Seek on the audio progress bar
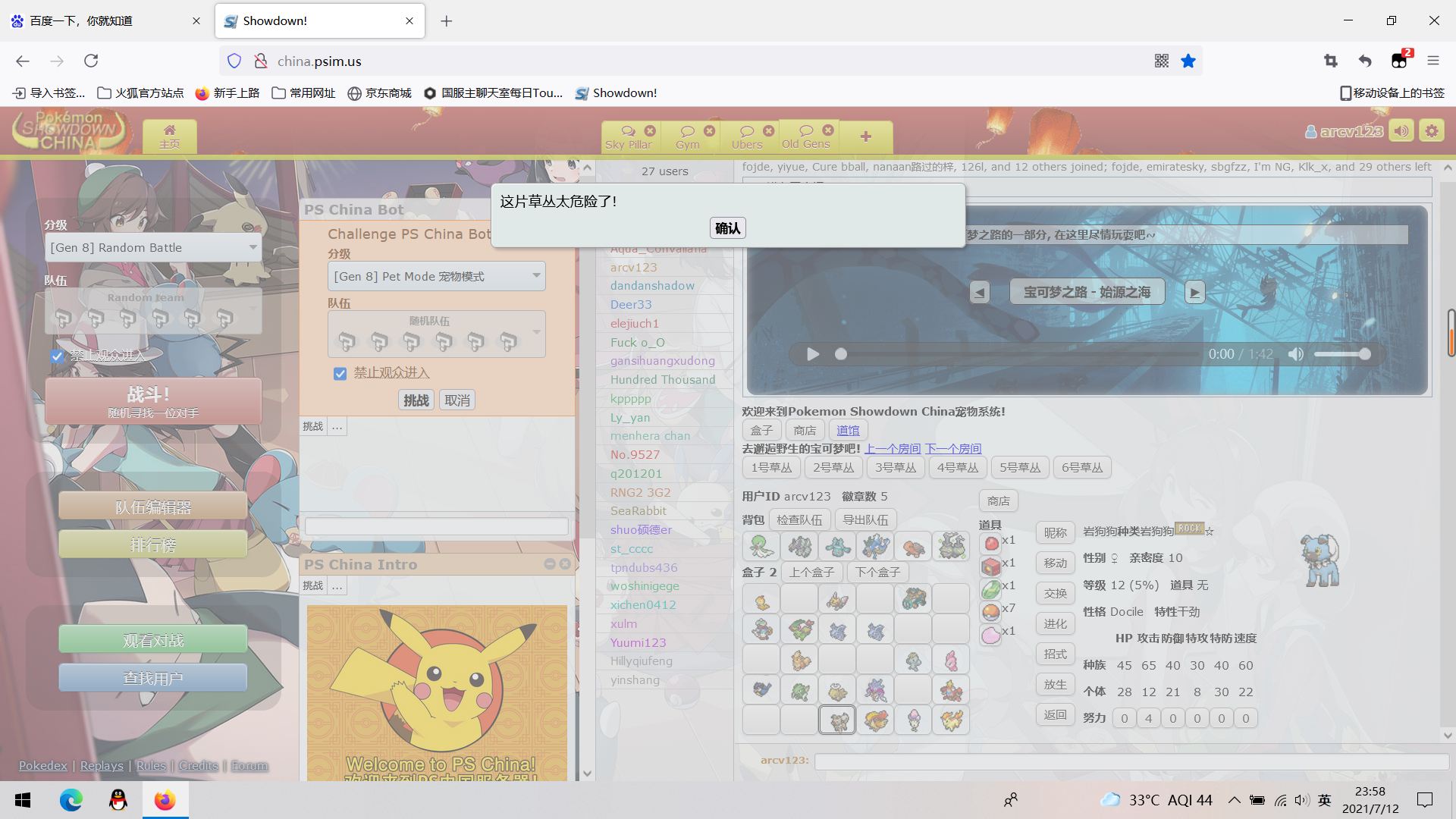The width and height of the screenshot is (1456, 819). pyautogui.click(x=1018, y=354)
